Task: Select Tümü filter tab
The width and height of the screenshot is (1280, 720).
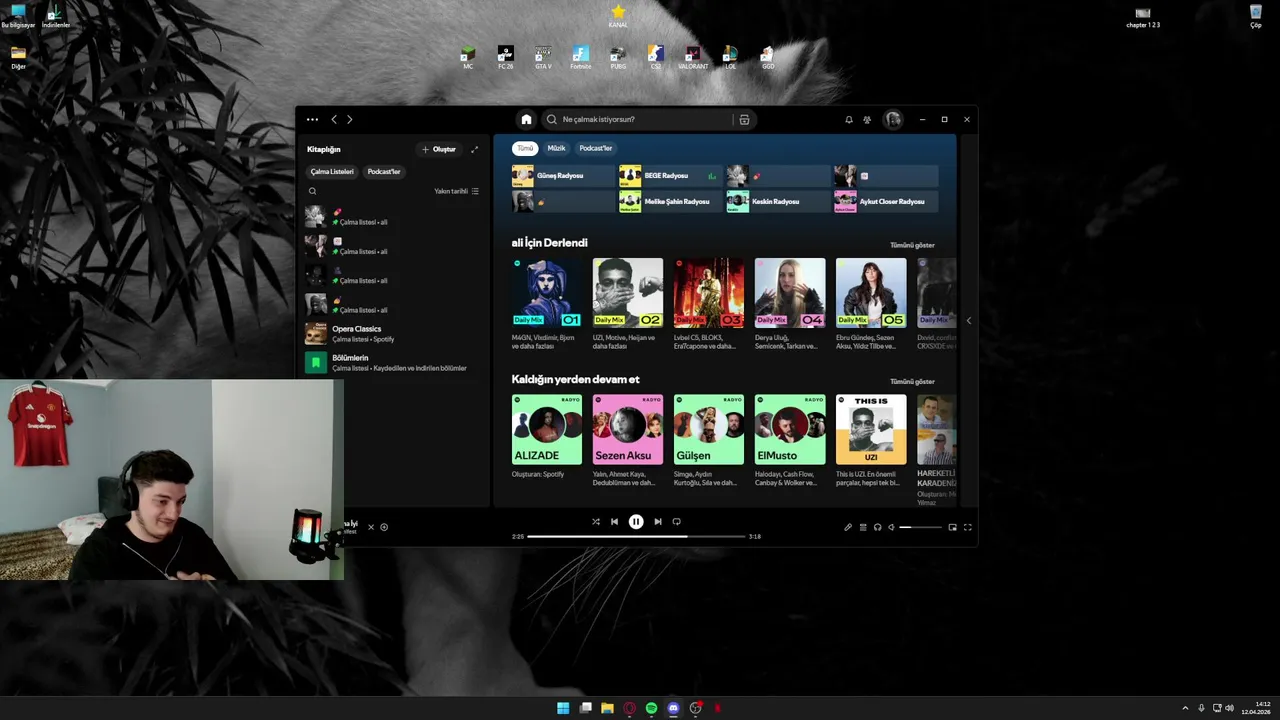Action: (x=525, y=148)
